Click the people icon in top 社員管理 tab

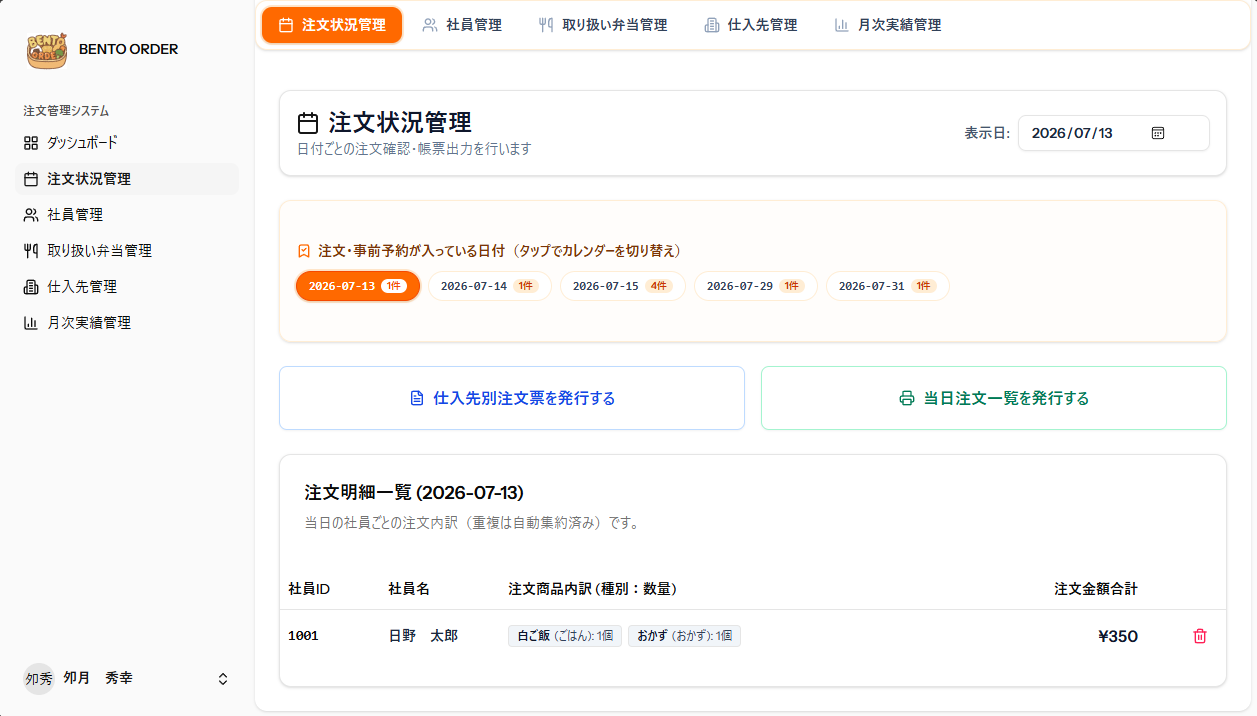coord(430,25)
